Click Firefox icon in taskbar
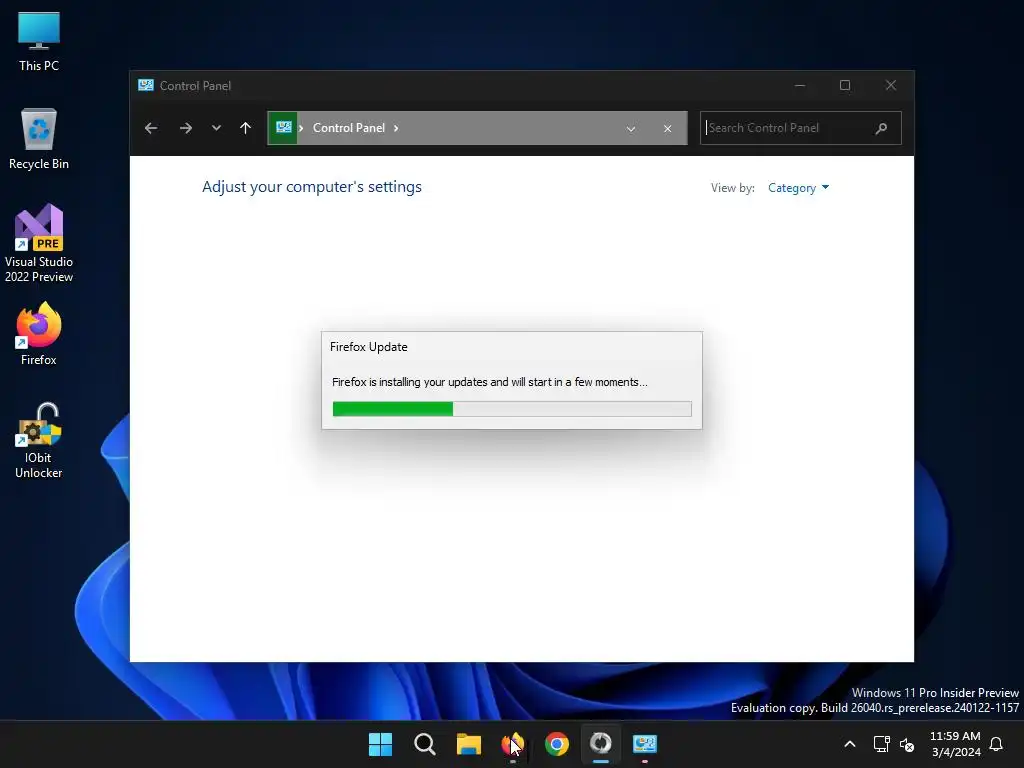 pos(513,744)
